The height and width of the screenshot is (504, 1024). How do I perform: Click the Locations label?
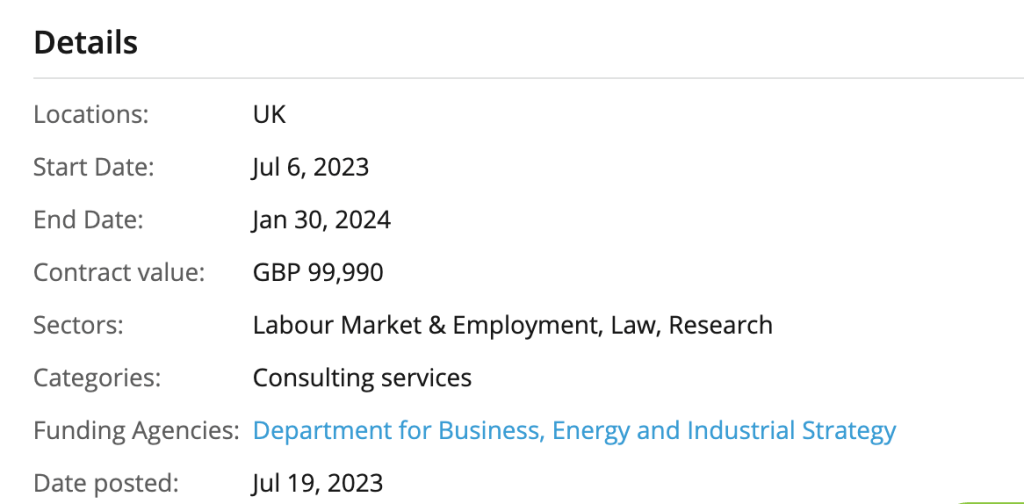(x=91, y=114)
